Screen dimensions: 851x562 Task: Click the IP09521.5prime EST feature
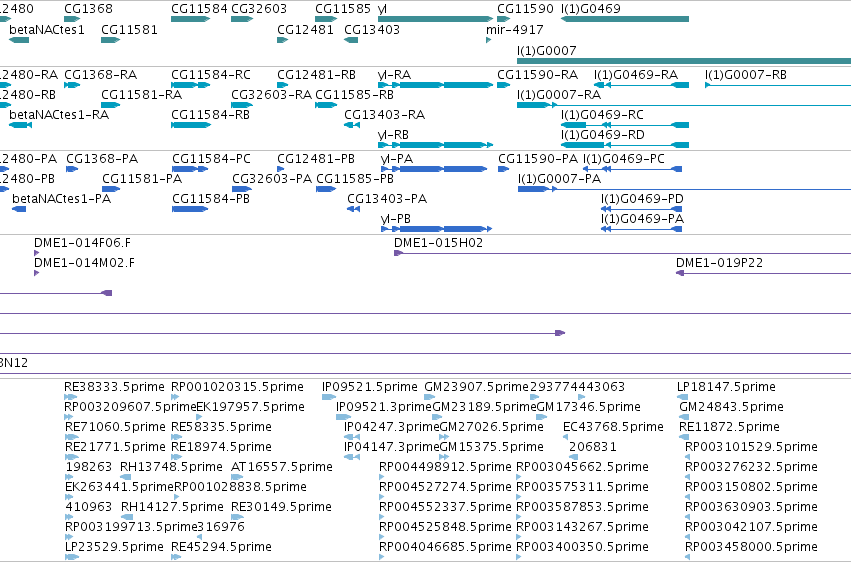point(329,397)
